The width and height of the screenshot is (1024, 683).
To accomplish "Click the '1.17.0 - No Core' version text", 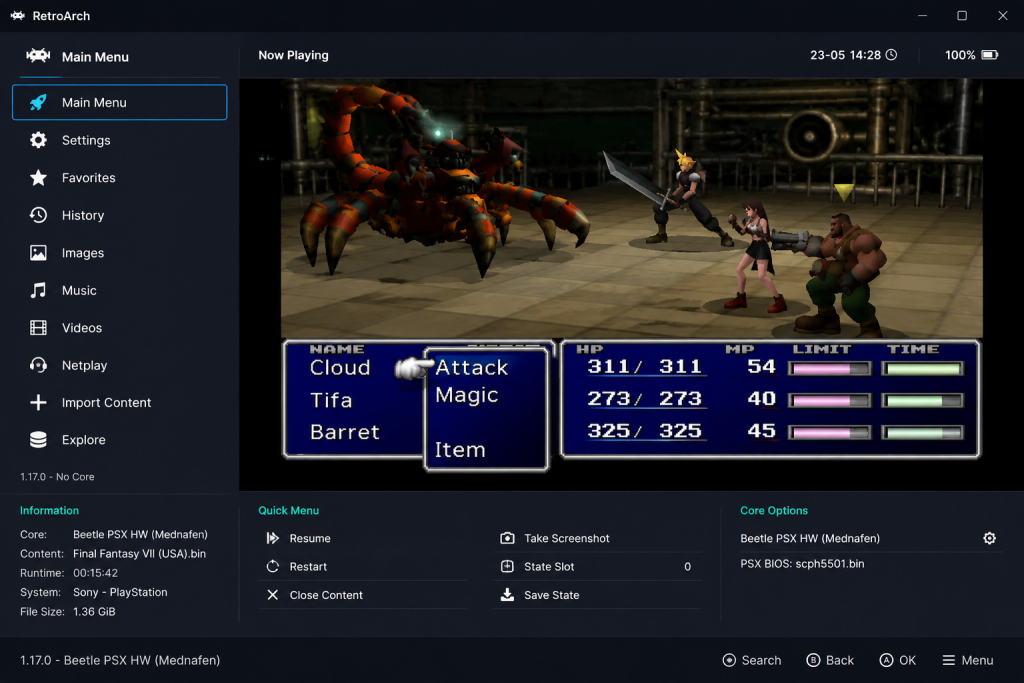I will [x=57, y=477].
